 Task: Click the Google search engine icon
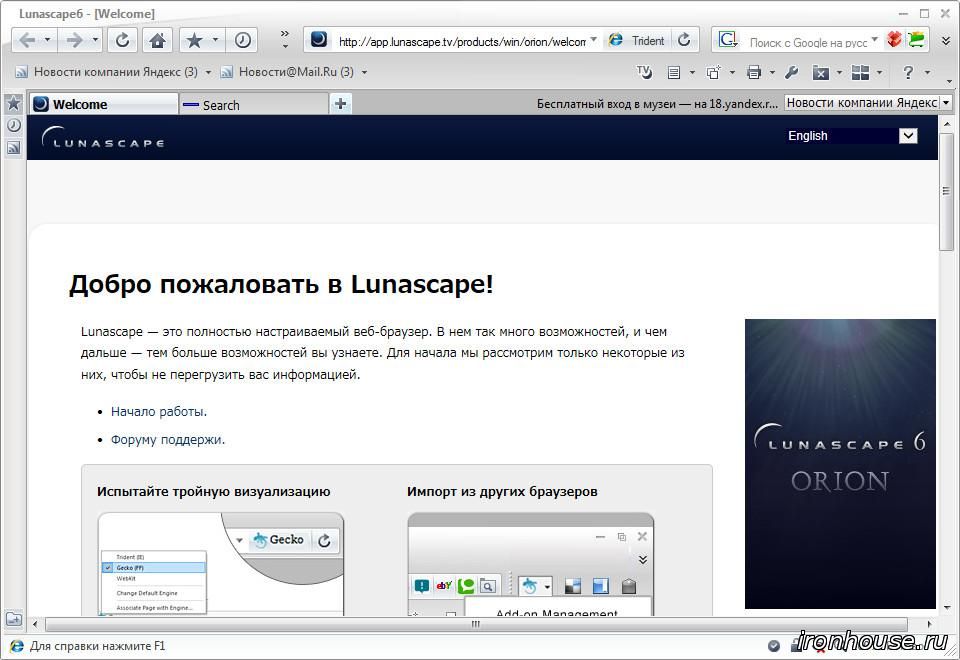727,40
